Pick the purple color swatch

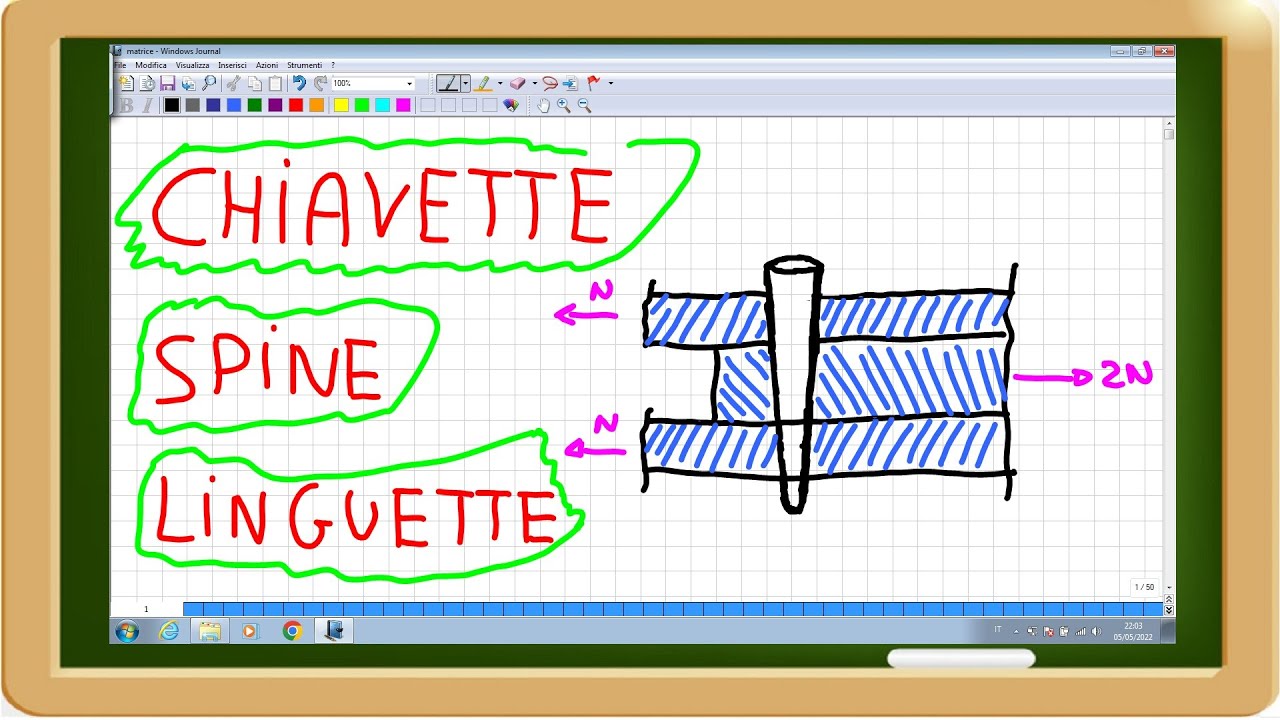275,105
